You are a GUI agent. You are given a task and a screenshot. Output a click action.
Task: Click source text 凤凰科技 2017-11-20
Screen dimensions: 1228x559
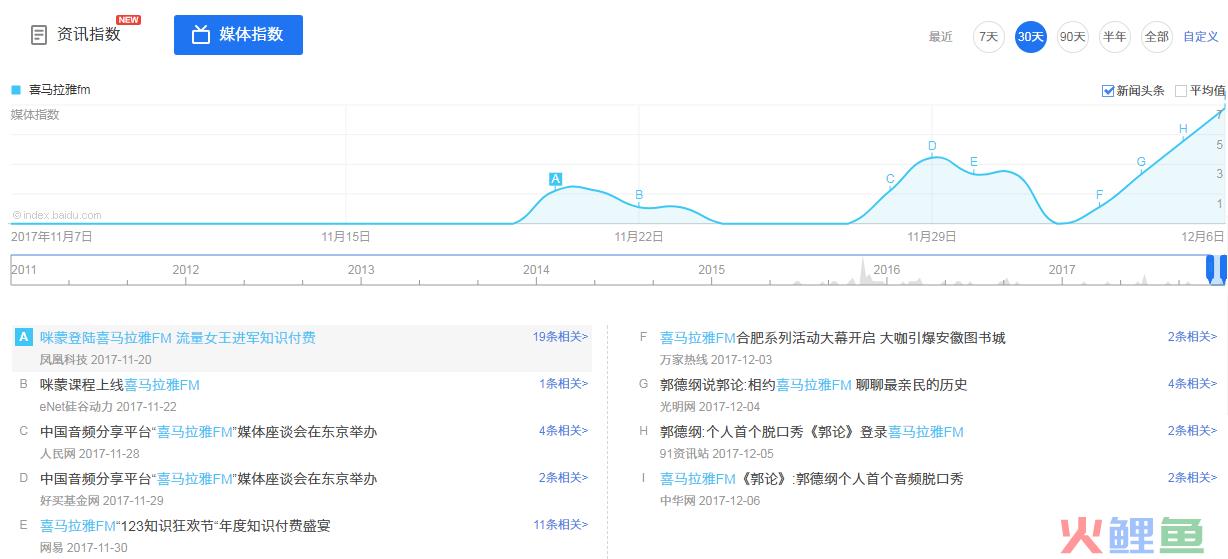coord(95,360)
